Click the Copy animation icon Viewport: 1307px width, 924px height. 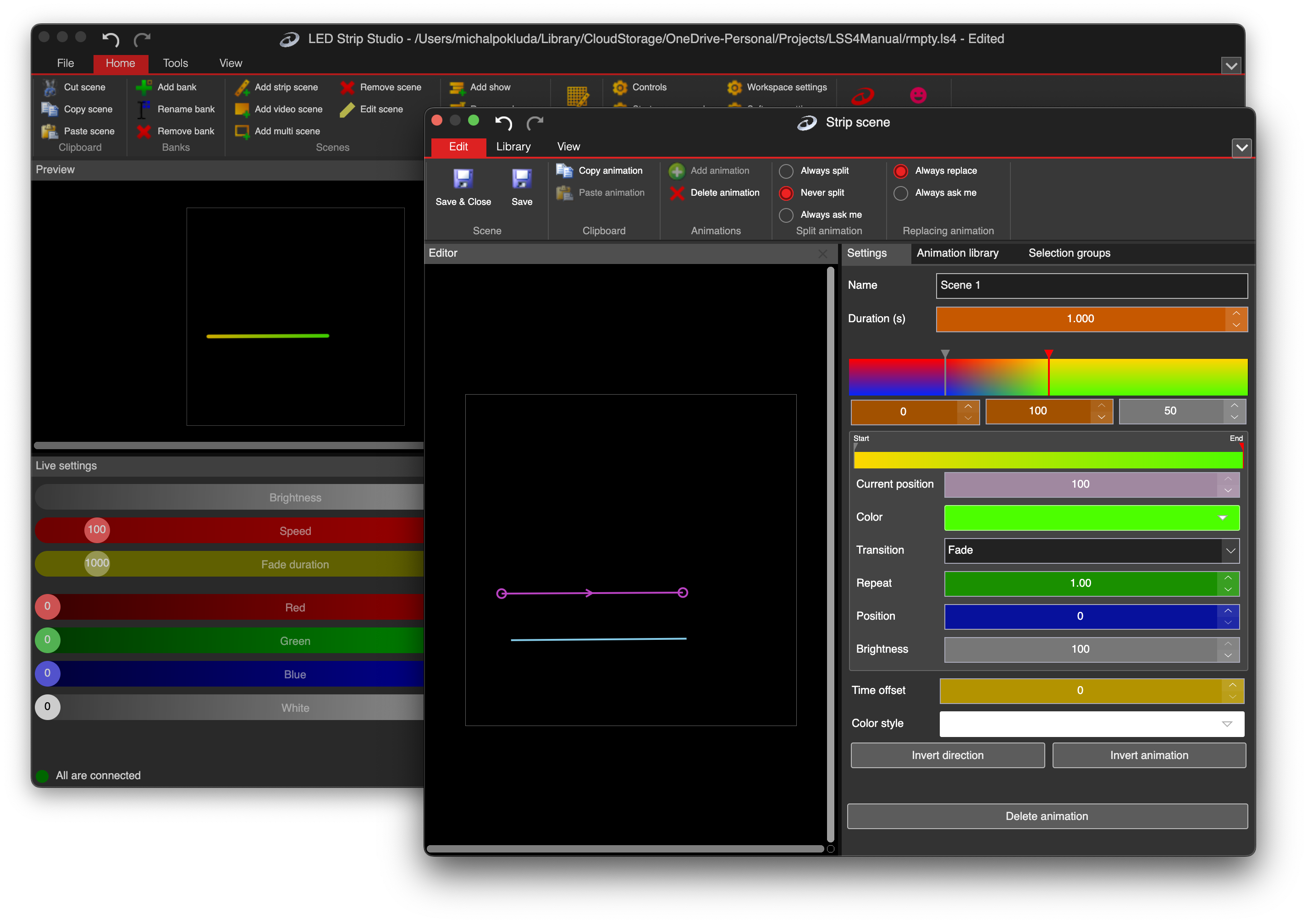coord(564,170)
